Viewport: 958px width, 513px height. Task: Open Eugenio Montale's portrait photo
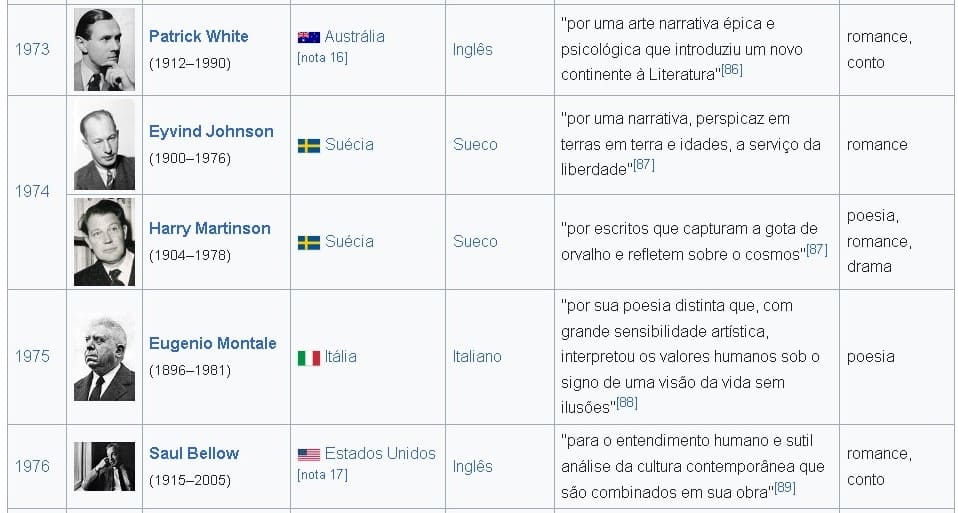104,357
